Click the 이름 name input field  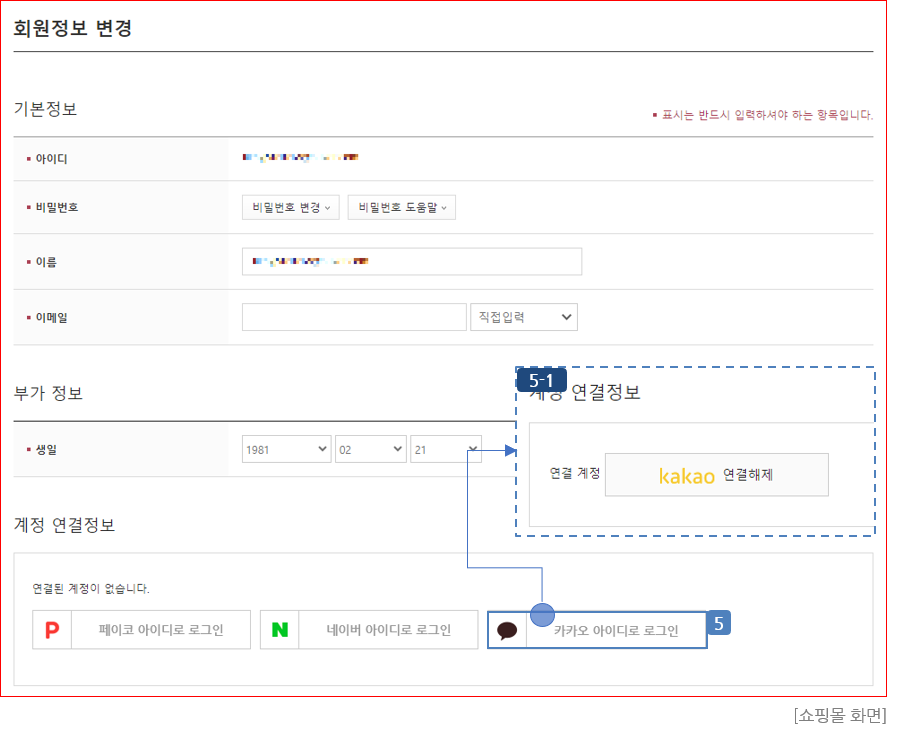[x=412, y=262]
